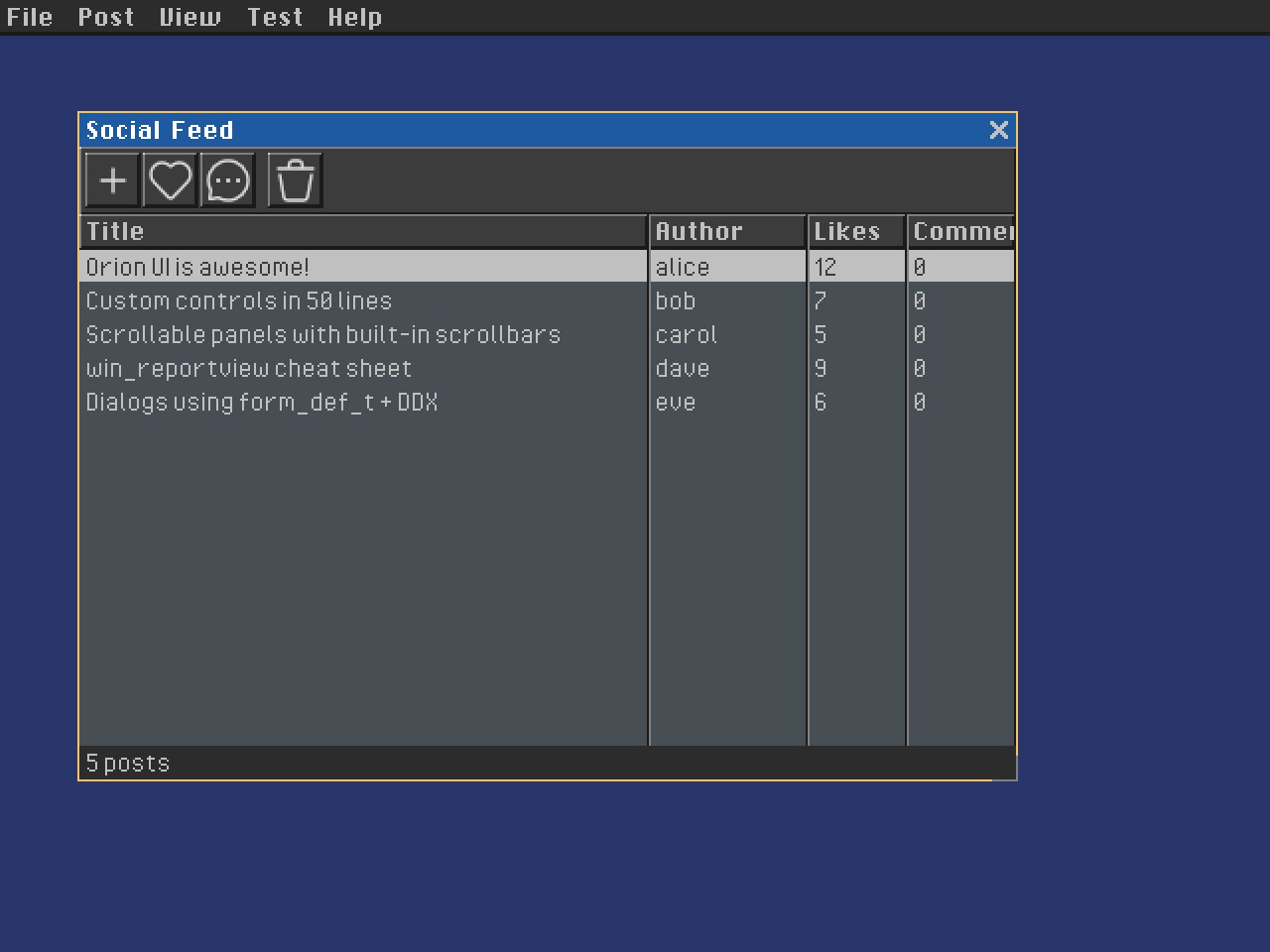Open the Test menu

[x=275, y=17]
